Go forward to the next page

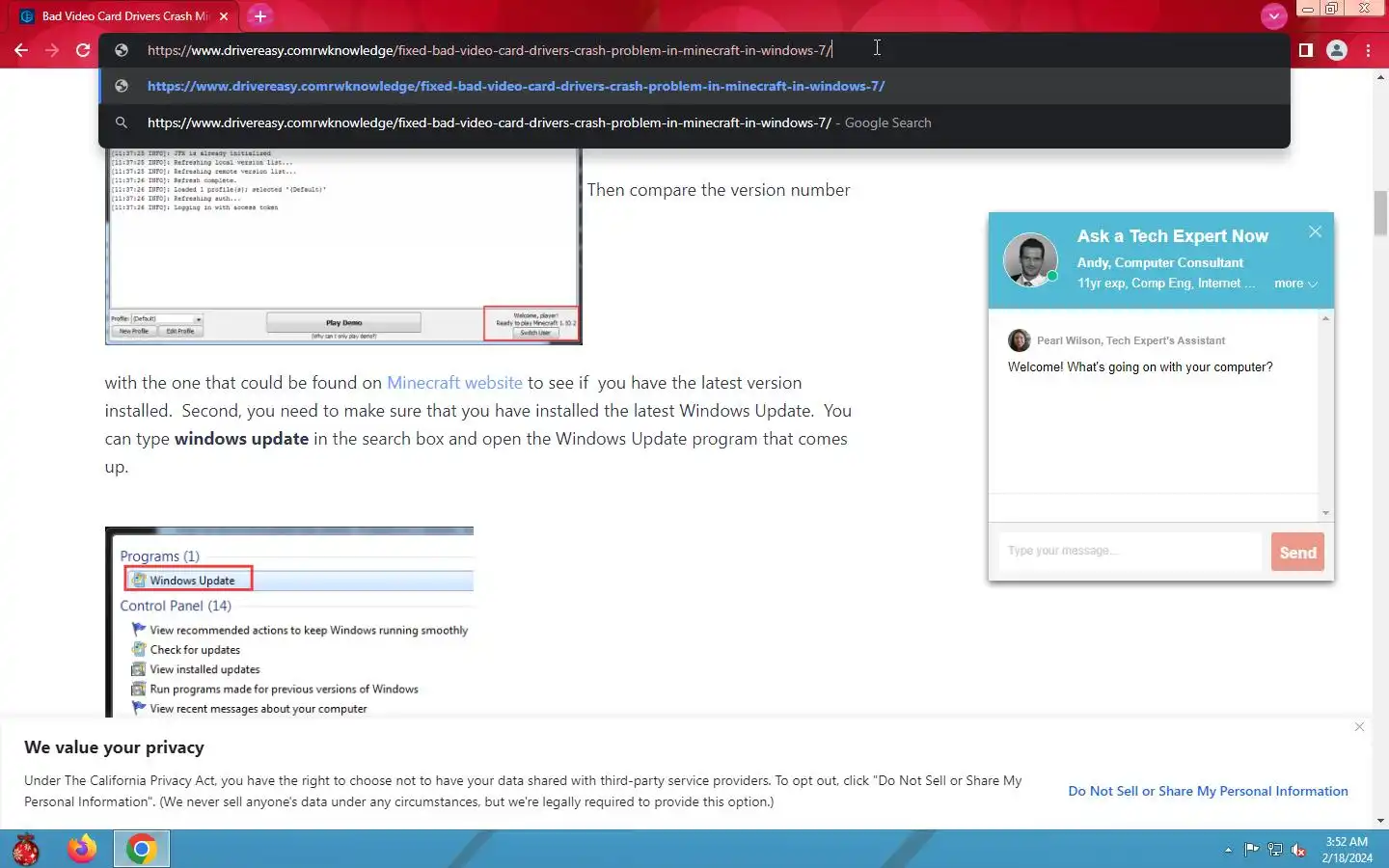tap(52, 50)
